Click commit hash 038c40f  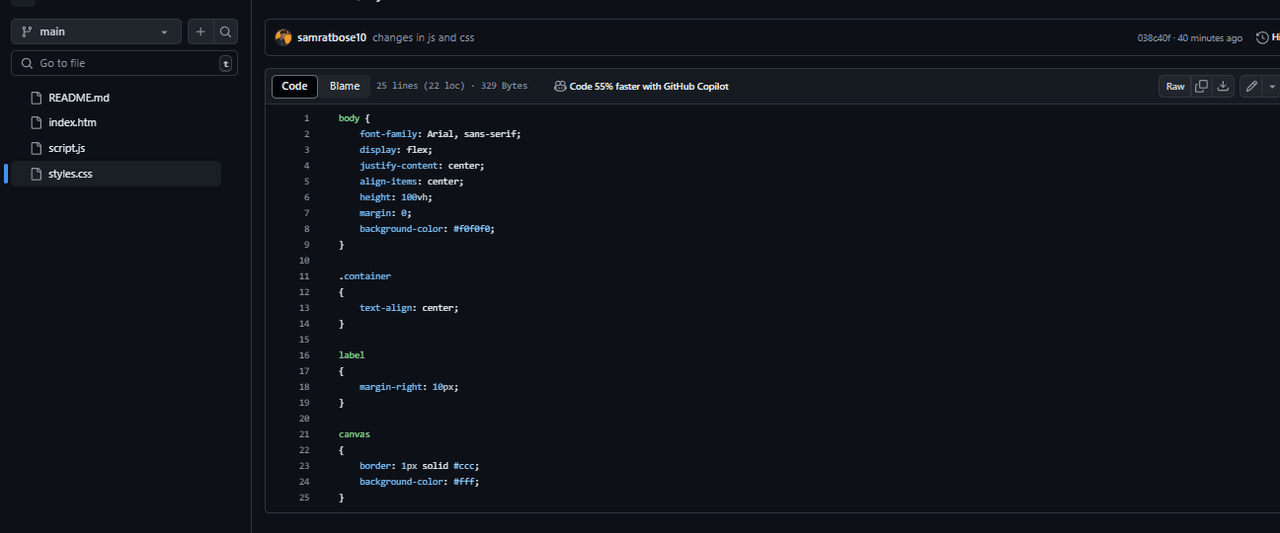tap(1153, 38)
